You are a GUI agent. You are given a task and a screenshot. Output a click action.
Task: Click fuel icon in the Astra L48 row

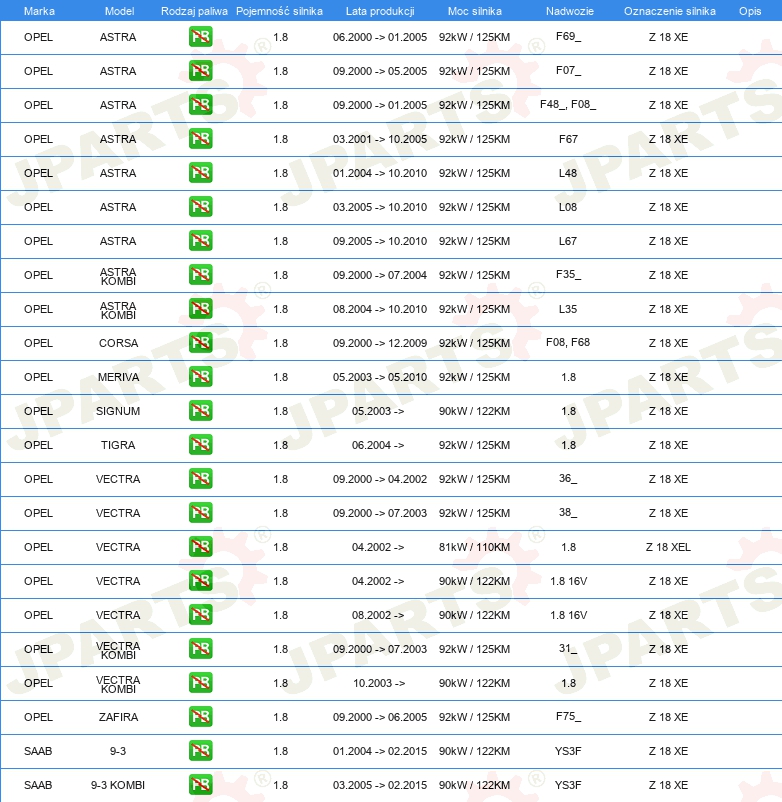click(x=200, y=173)
